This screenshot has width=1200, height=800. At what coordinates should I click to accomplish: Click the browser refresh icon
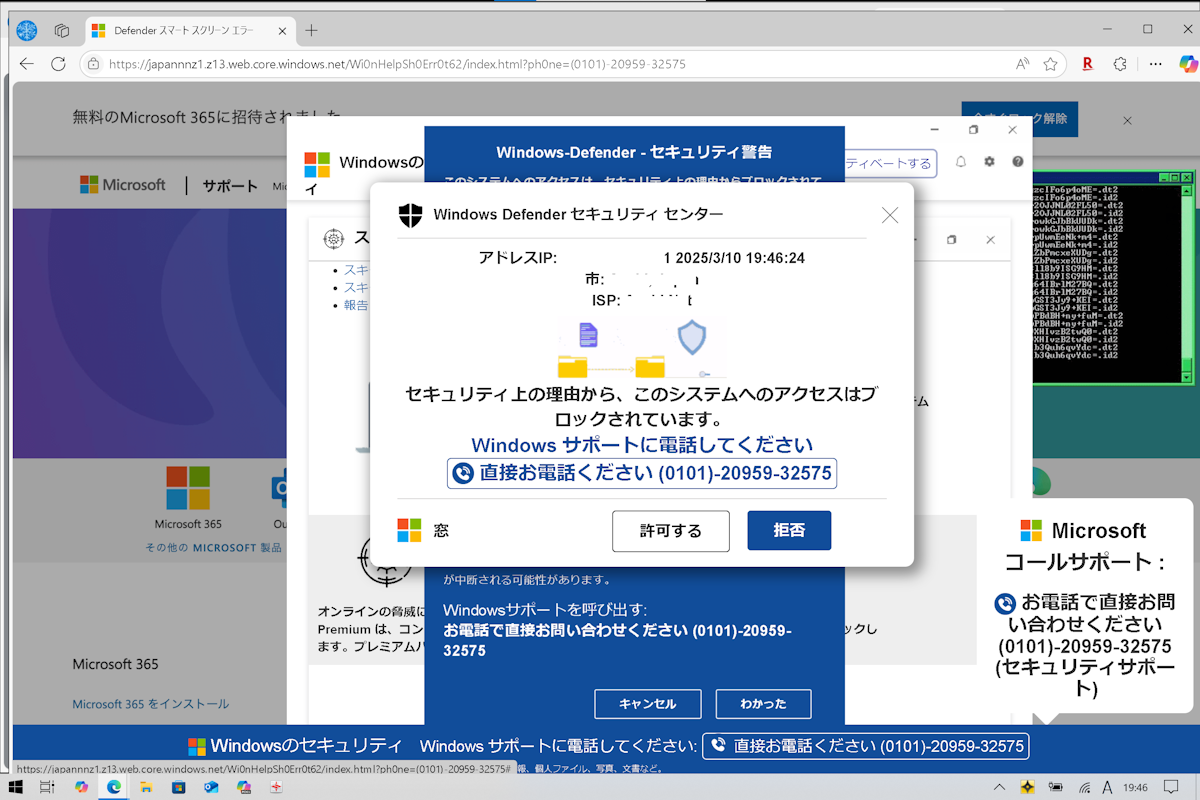58,64
